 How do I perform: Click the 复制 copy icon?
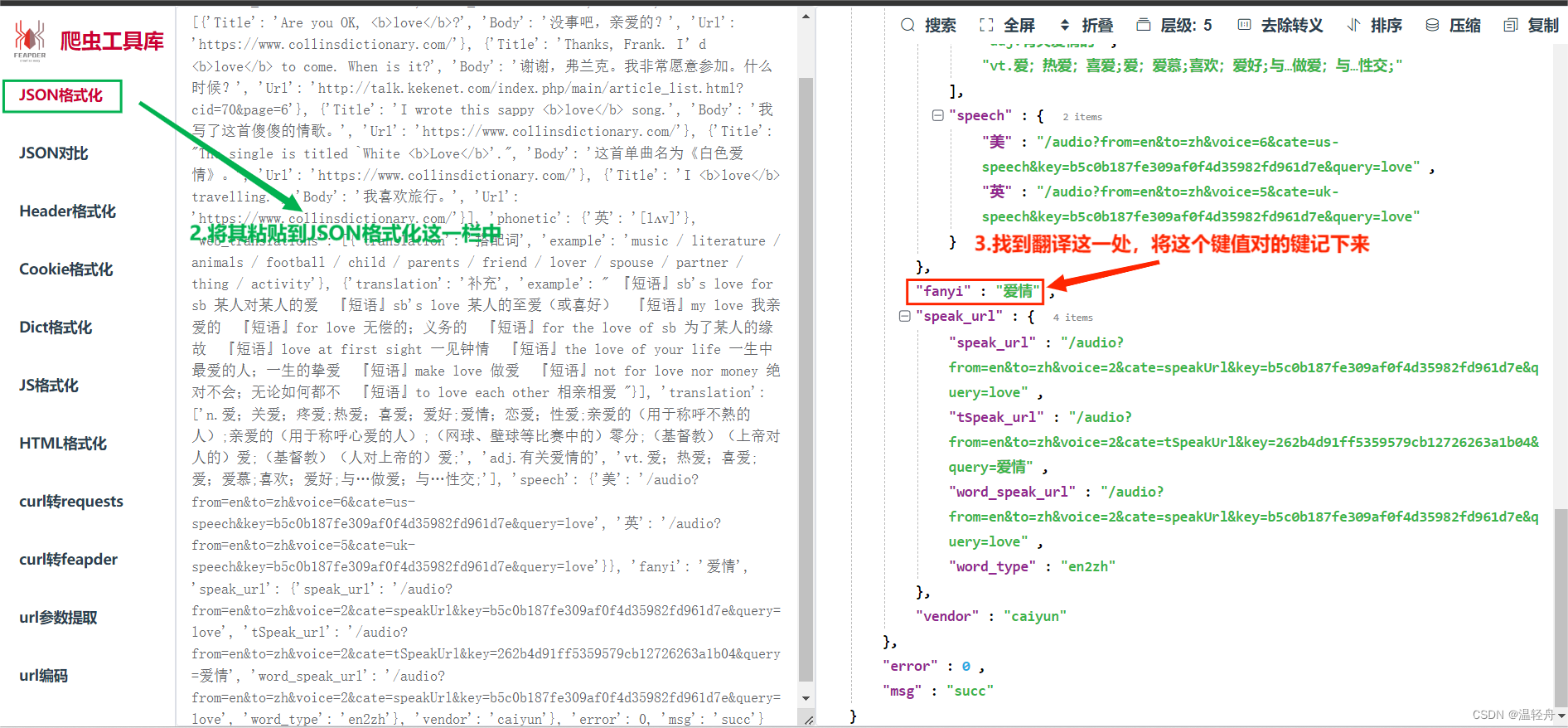(x=1511, y=25)
